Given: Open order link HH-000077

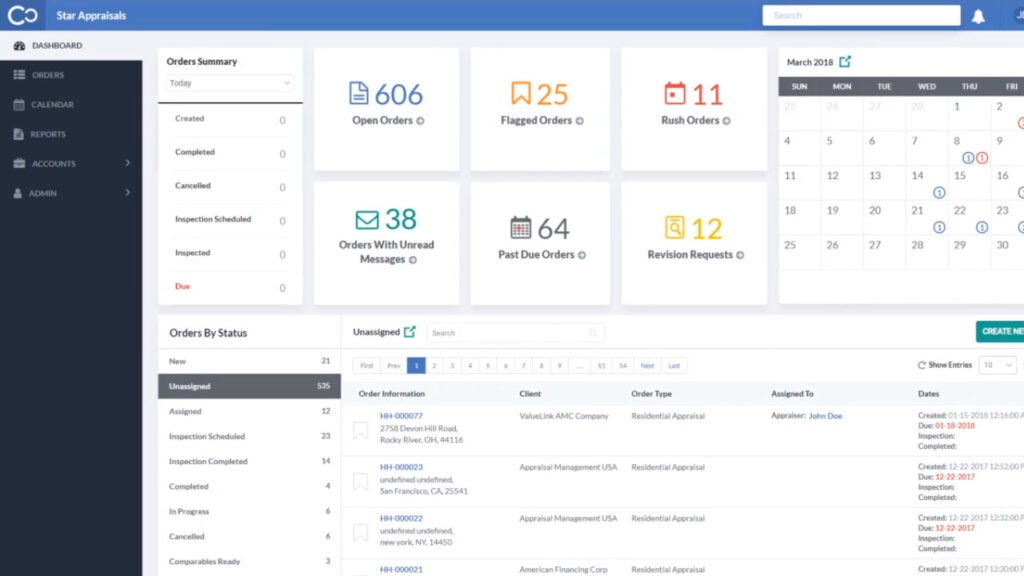Looking at the screenshot, I should pyautogui.click(x=401, y=416).
